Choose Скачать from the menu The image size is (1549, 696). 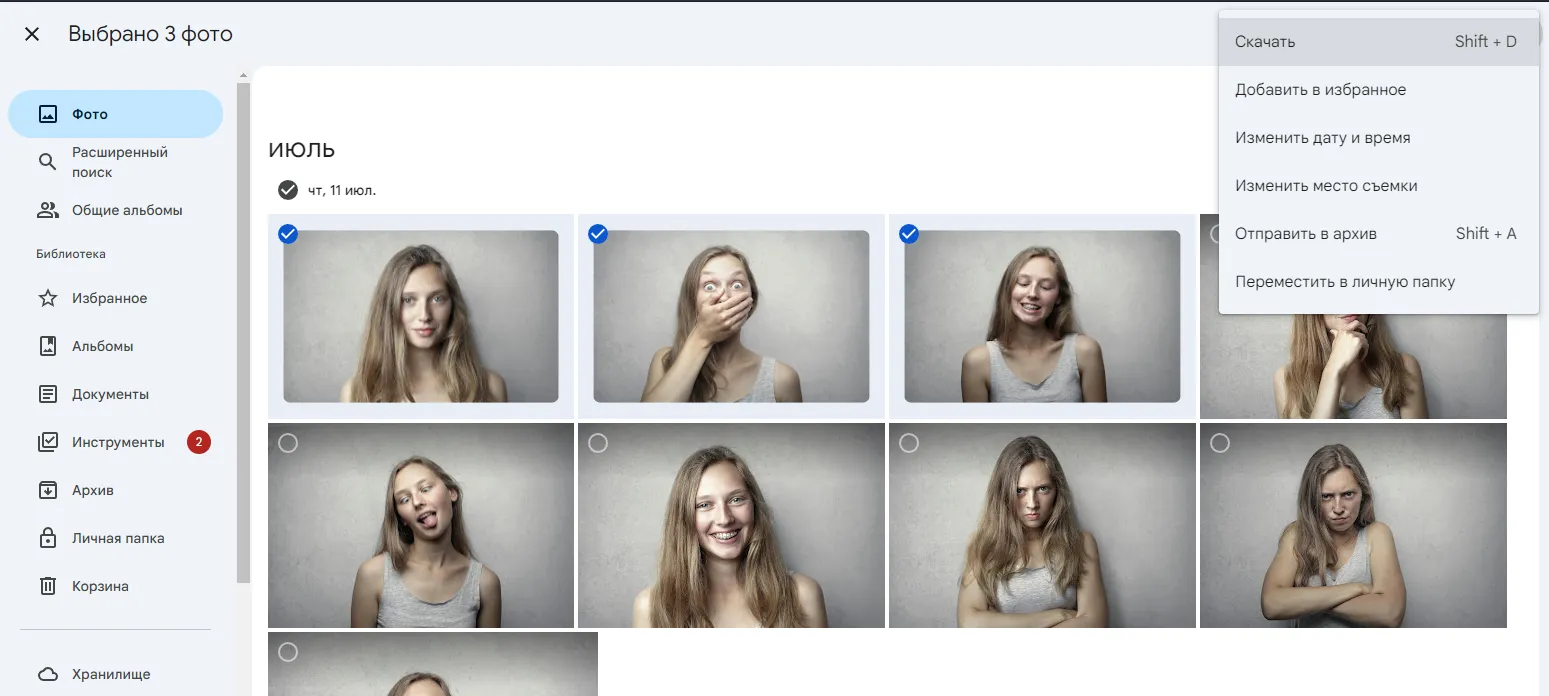[1263, 41]
